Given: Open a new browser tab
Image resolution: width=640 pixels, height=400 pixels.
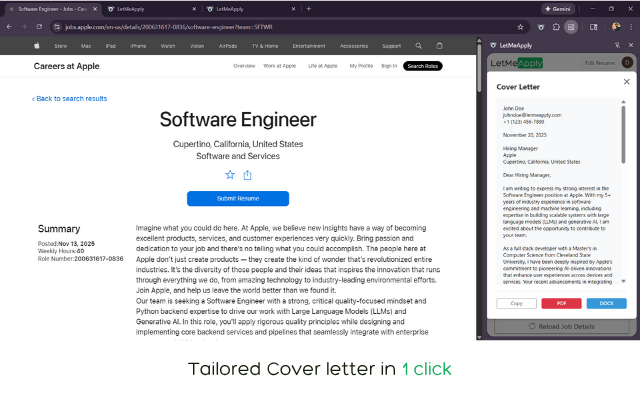Looking at the screenshot, I should click(309, 9).
